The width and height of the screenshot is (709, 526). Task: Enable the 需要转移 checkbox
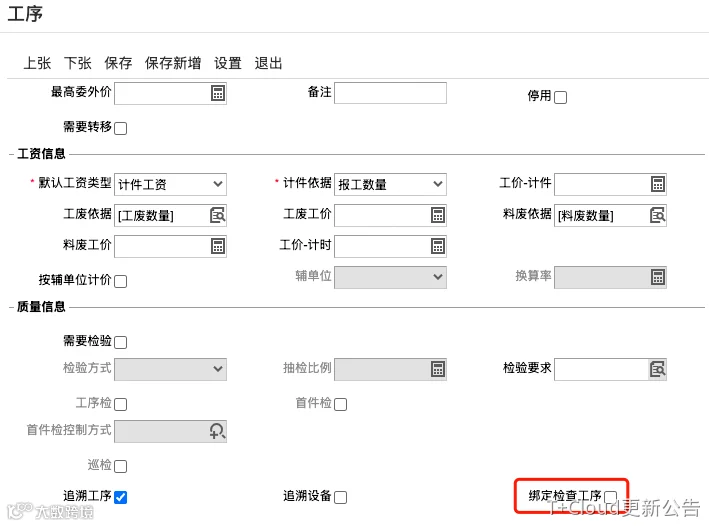coord(120,128)
